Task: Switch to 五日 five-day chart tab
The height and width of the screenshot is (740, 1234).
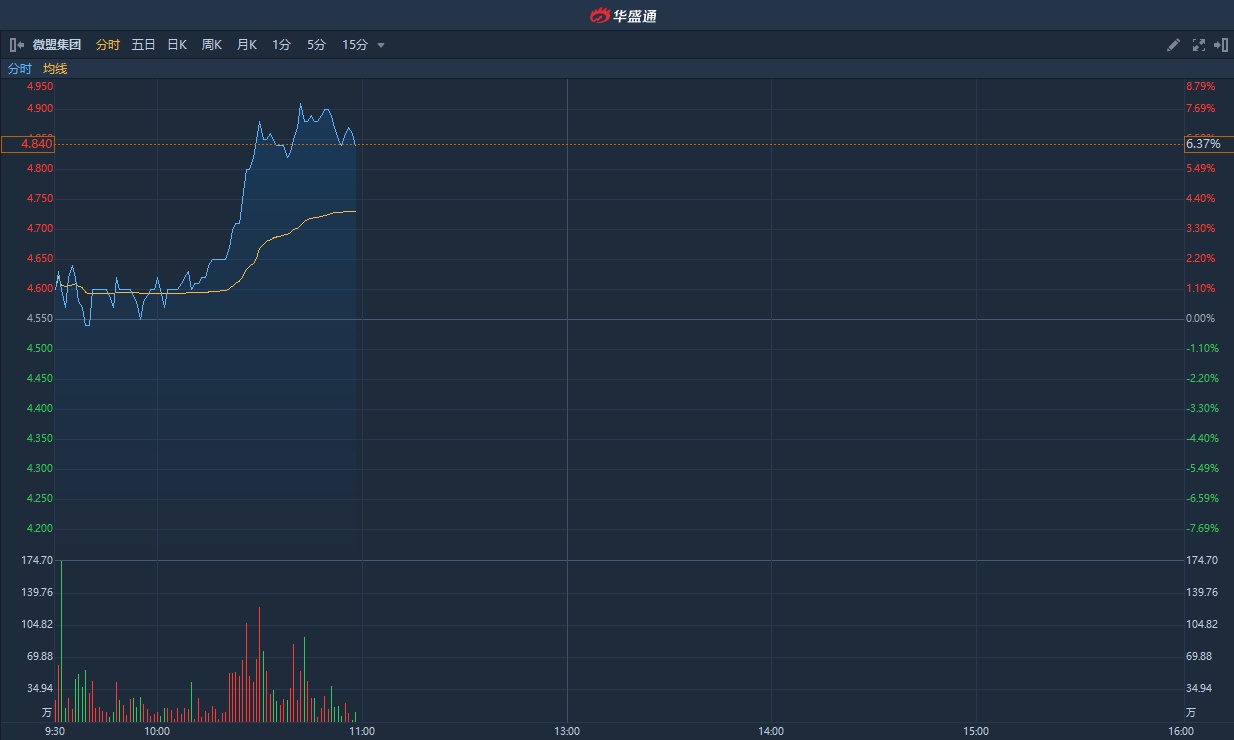Action: coord(143,45)
